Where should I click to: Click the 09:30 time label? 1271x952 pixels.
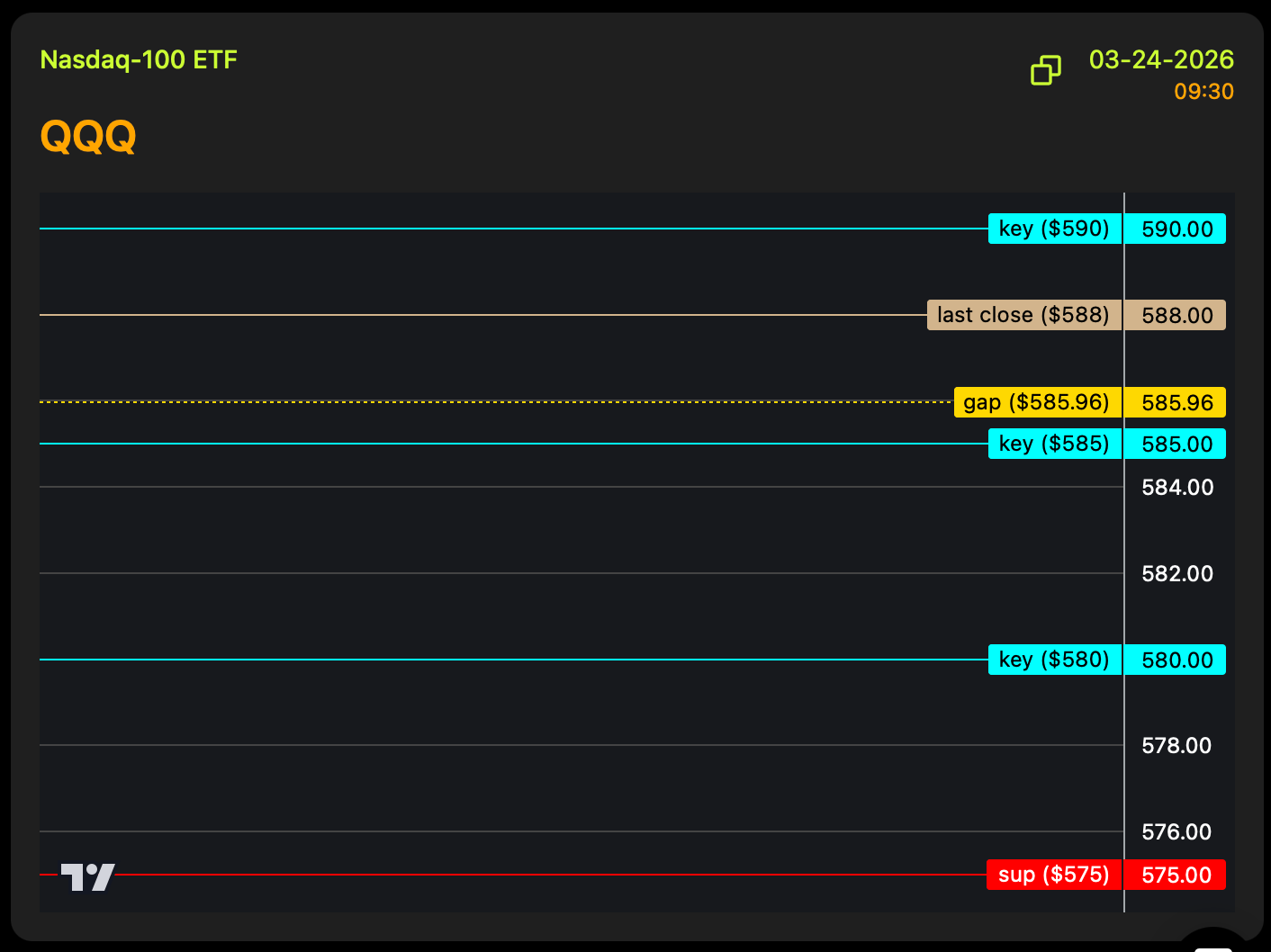click(x=1203, y=92)
